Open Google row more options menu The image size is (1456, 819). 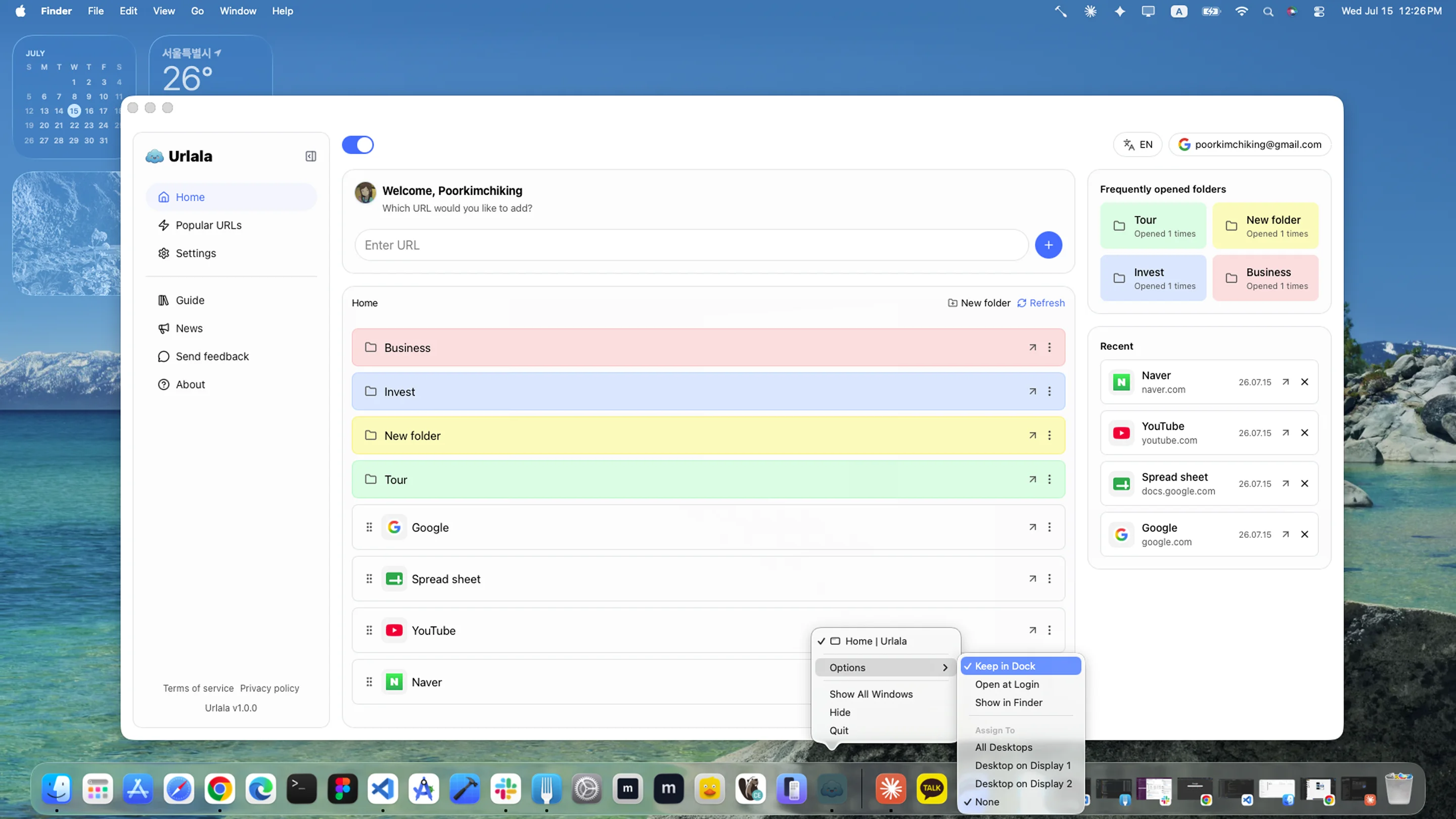coord(1049,527)
